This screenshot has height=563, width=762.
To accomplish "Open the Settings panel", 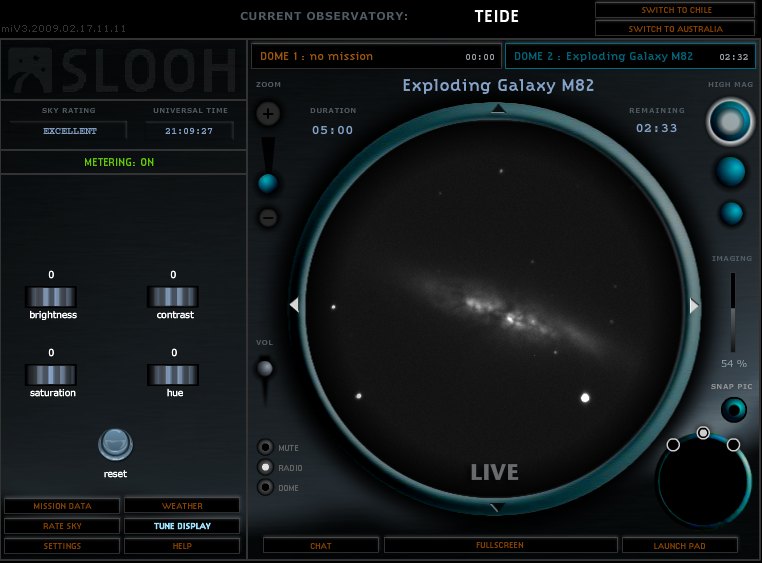I will point(62,546).
